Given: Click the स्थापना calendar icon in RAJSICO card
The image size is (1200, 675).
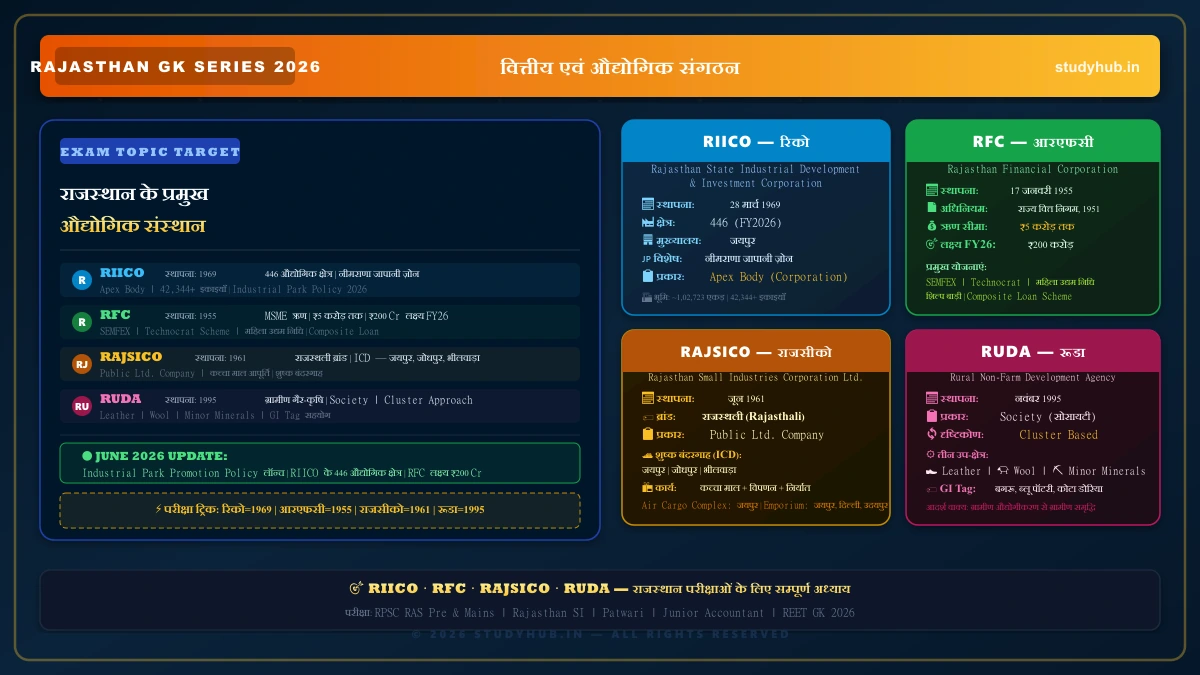Looking at the screenshot, I should pyautogui.click(x=647, y=398).
